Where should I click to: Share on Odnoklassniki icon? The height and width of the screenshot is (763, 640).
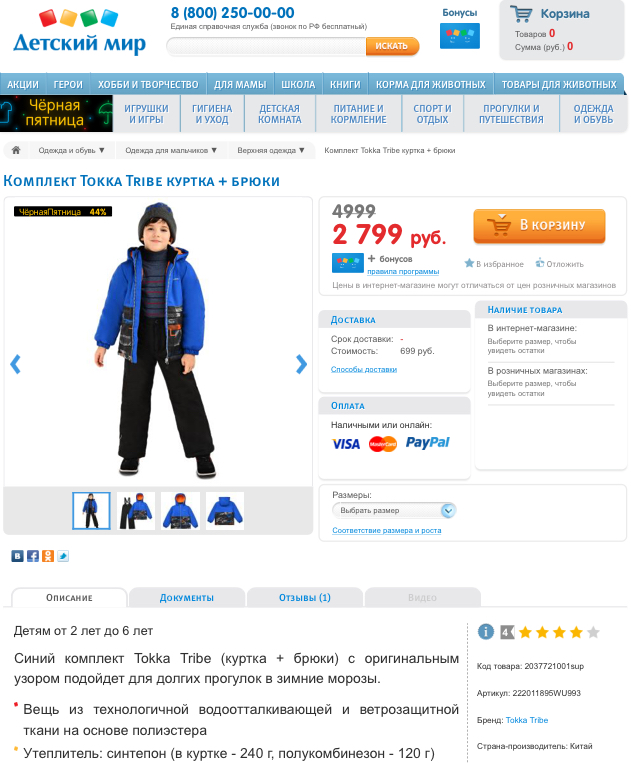[x=48, y=556]
